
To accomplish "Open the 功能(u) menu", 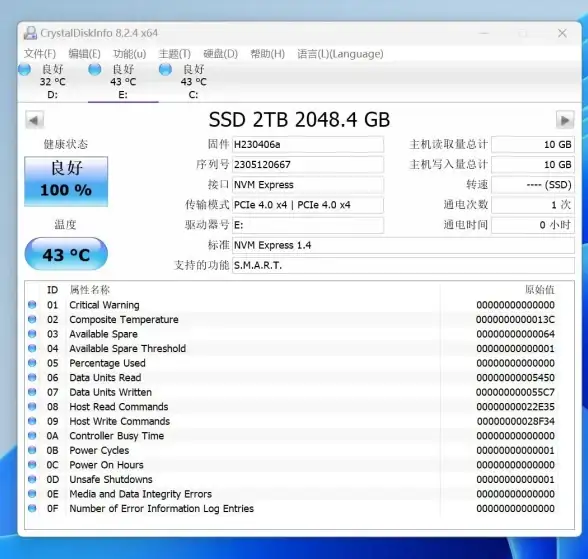I will pyautogui.click(x=130, y=54).
